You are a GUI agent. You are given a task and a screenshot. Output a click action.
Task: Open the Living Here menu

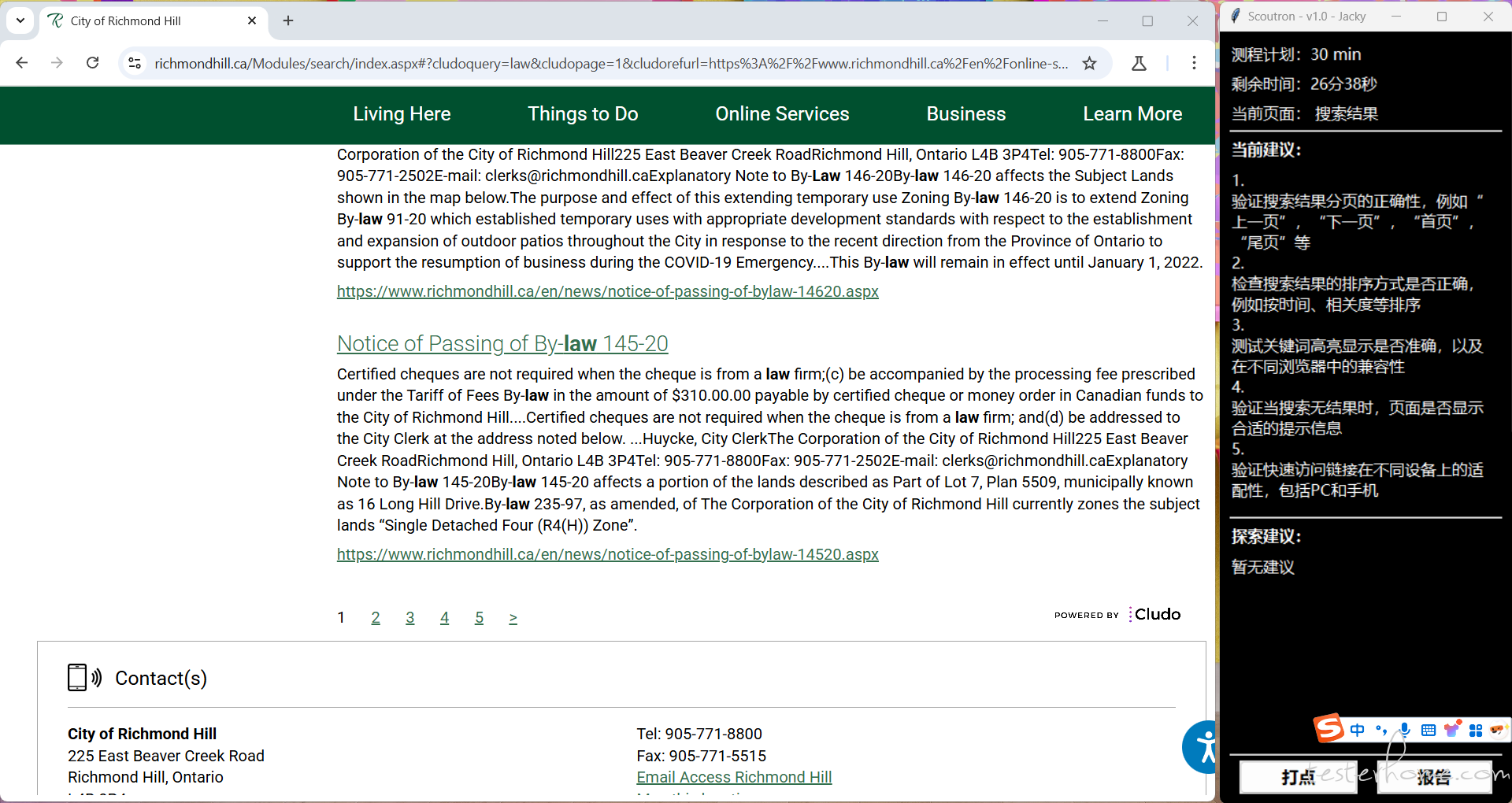pyautogui.click(x=402, y=114)
